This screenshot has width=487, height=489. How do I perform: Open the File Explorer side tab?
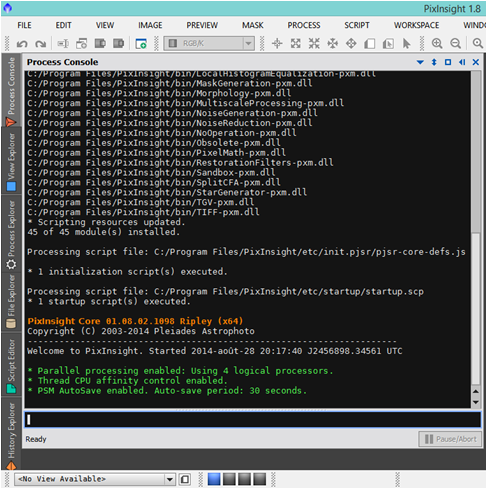[x=11, y=302]
